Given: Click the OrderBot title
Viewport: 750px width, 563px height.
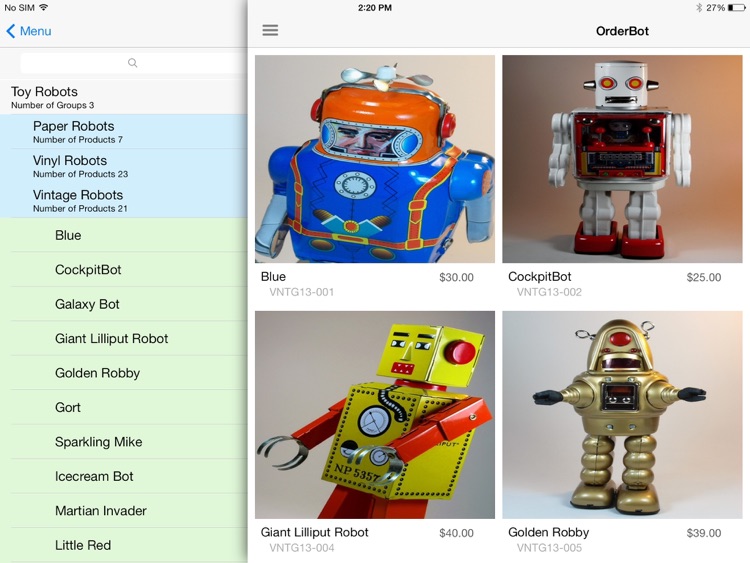Looking at the screenshot, I should pos(622,31).
